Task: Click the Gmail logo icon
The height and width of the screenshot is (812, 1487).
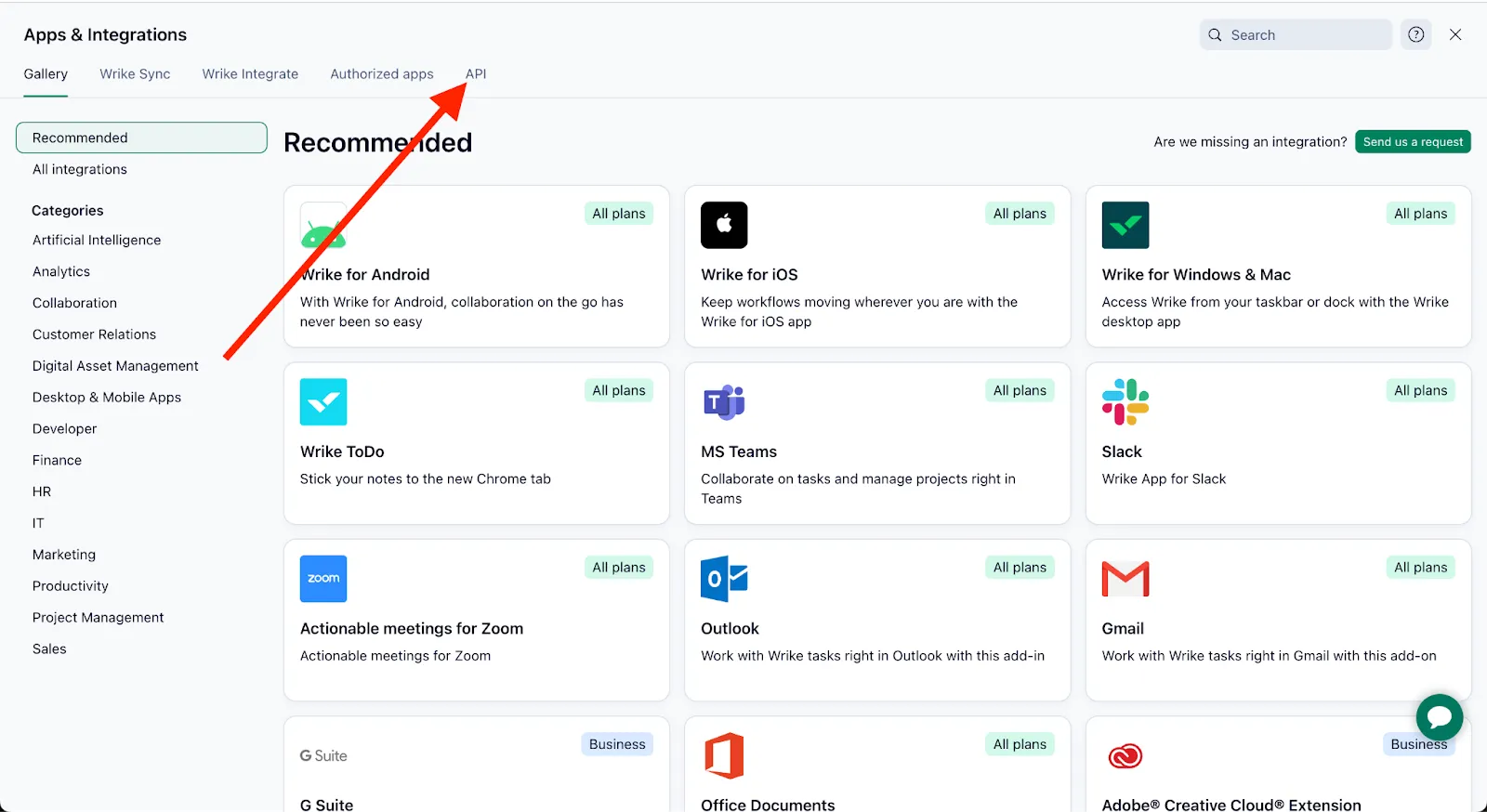Action: pyautogui.click(x=1125, y=579)
